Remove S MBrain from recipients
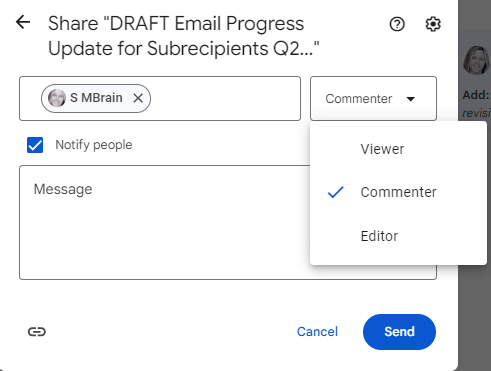 [138, 98]
